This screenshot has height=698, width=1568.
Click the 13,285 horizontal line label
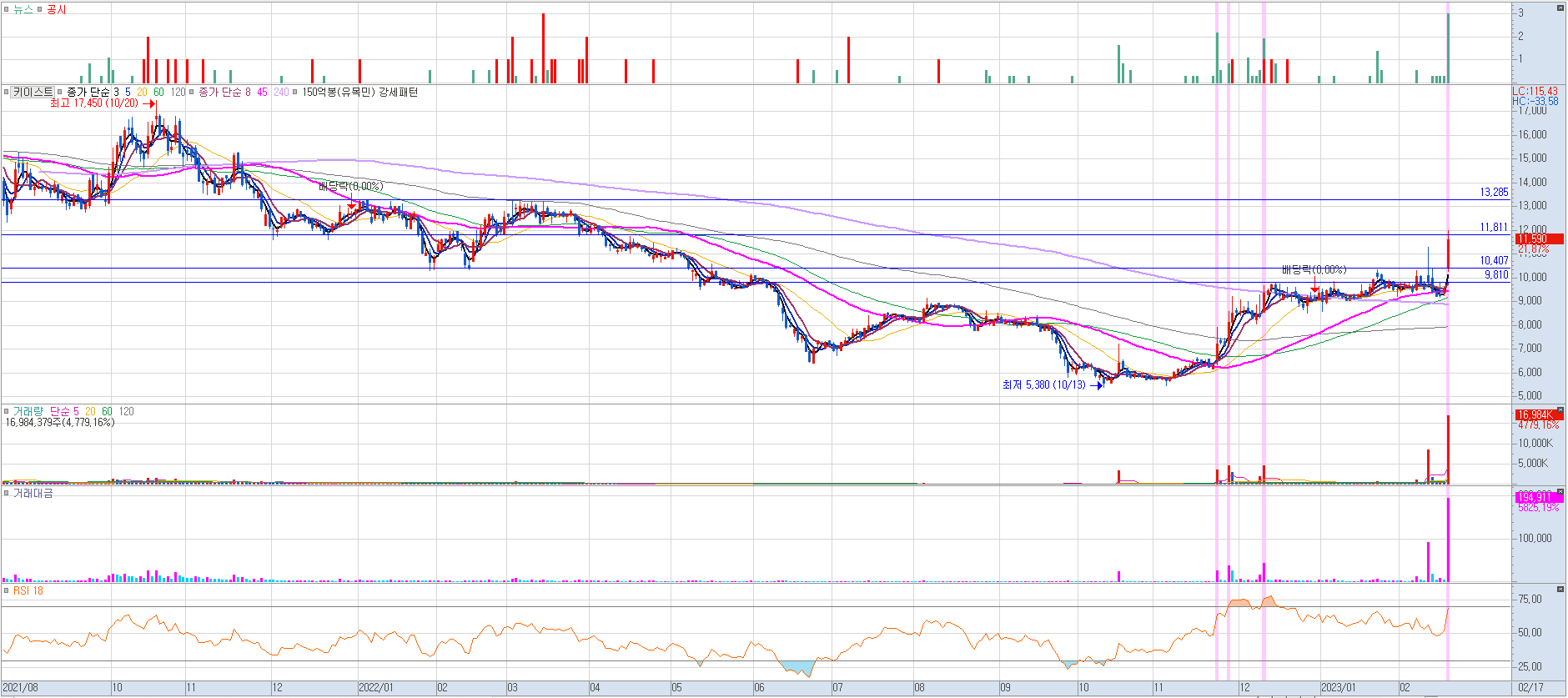coord(1494,192)
